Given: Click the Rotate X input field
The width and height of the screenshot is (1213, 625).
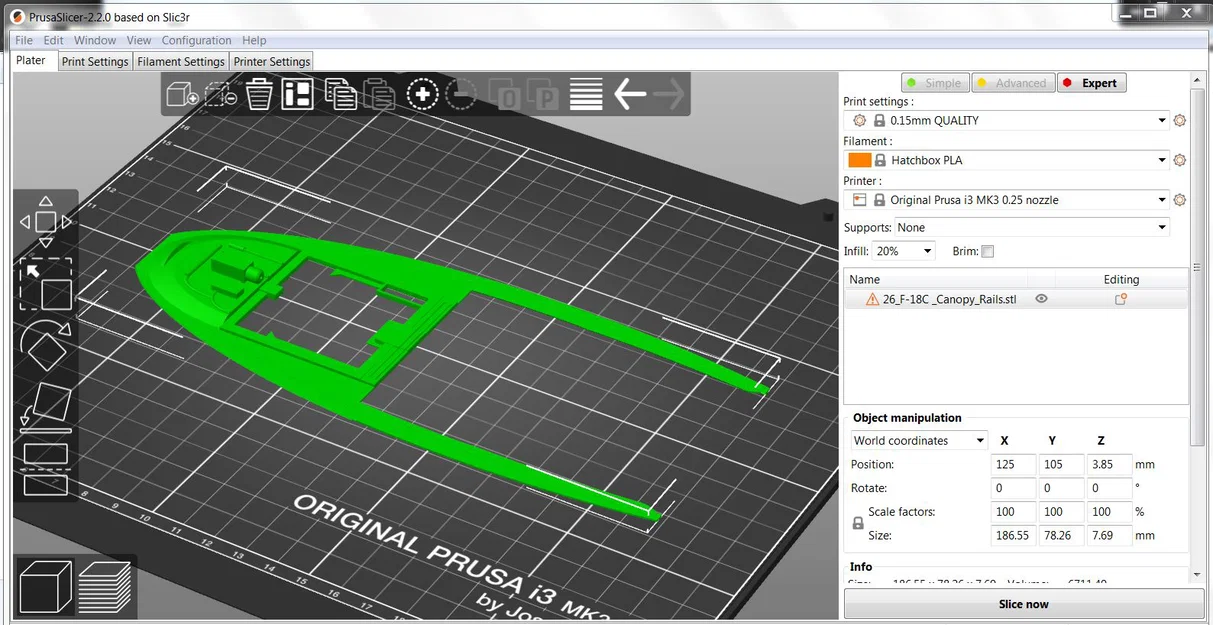Looking at the screenshot, I should [x=1013, y=488].
